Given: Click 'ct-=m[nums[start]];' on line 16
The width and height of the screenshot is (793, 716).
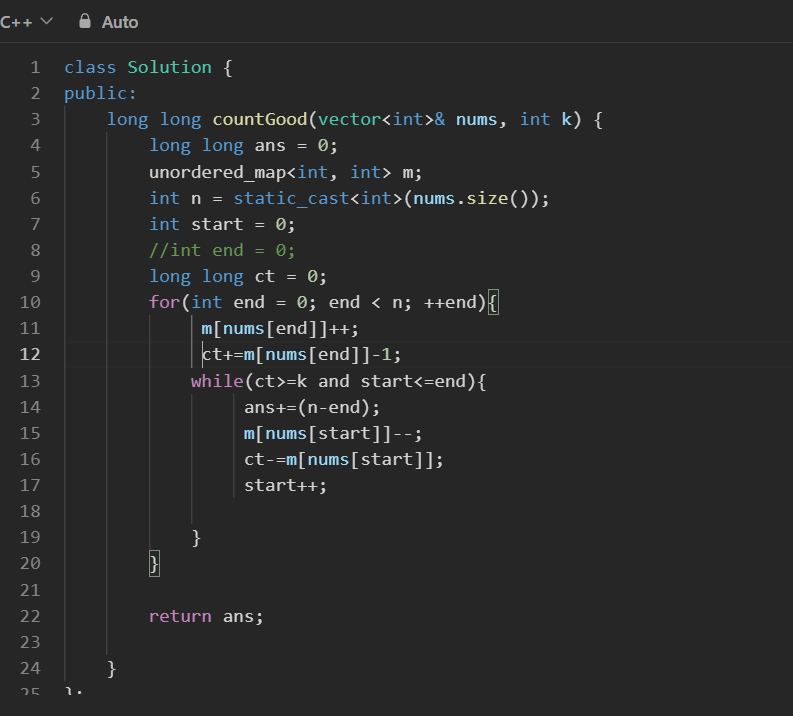Looking at the screenshot, I should point(343,459).
